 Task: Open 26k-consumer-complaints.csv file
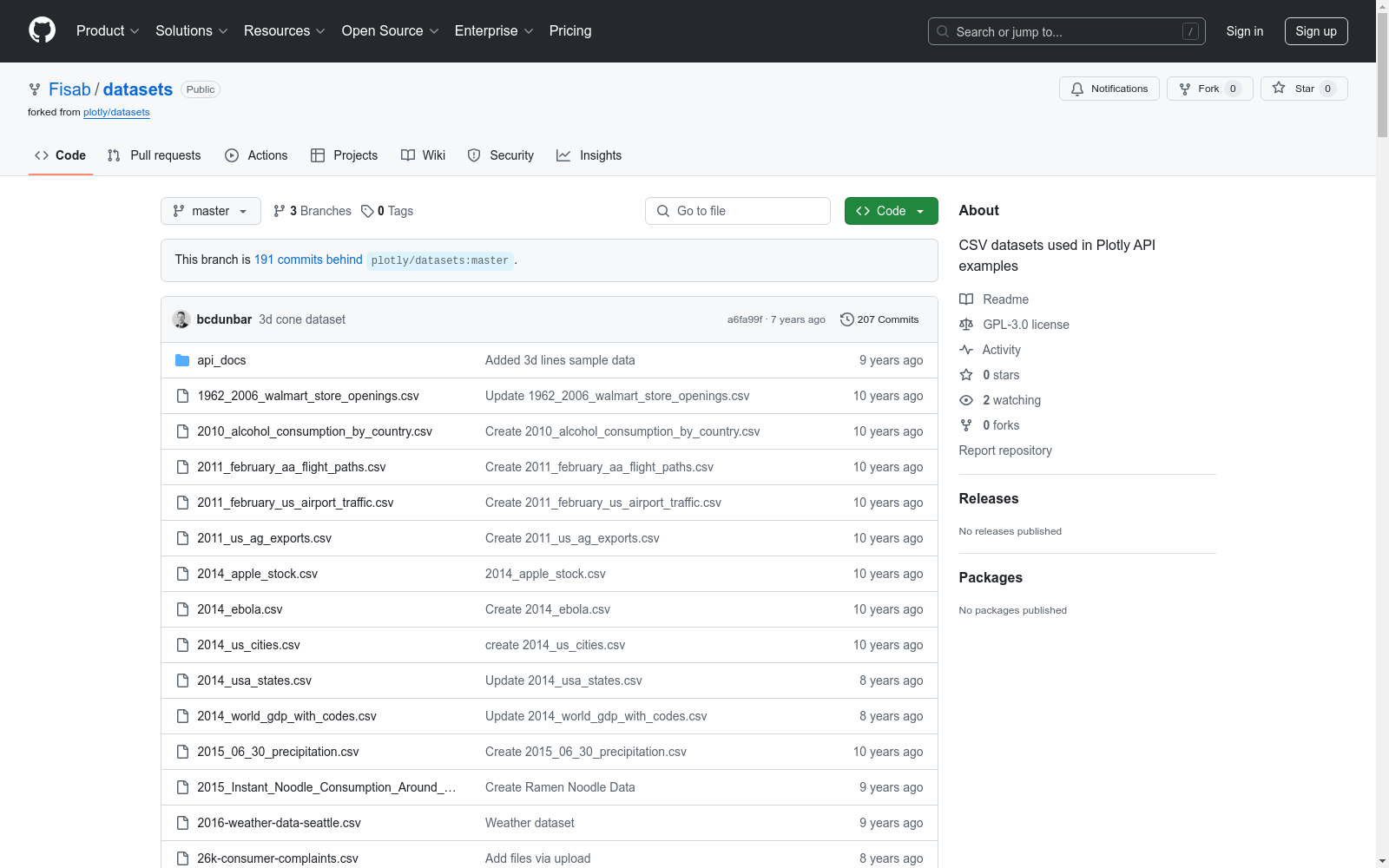click(x=278, y=858)
